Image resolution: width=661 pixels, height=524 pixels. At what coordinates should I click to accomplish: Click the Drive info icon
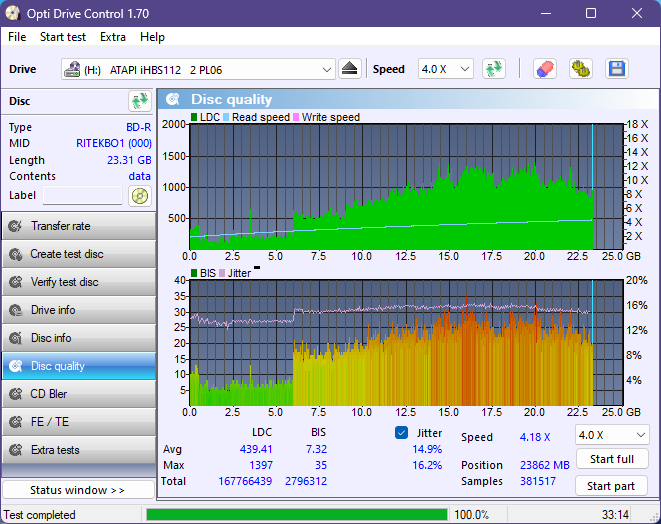[x=16, y=310]
